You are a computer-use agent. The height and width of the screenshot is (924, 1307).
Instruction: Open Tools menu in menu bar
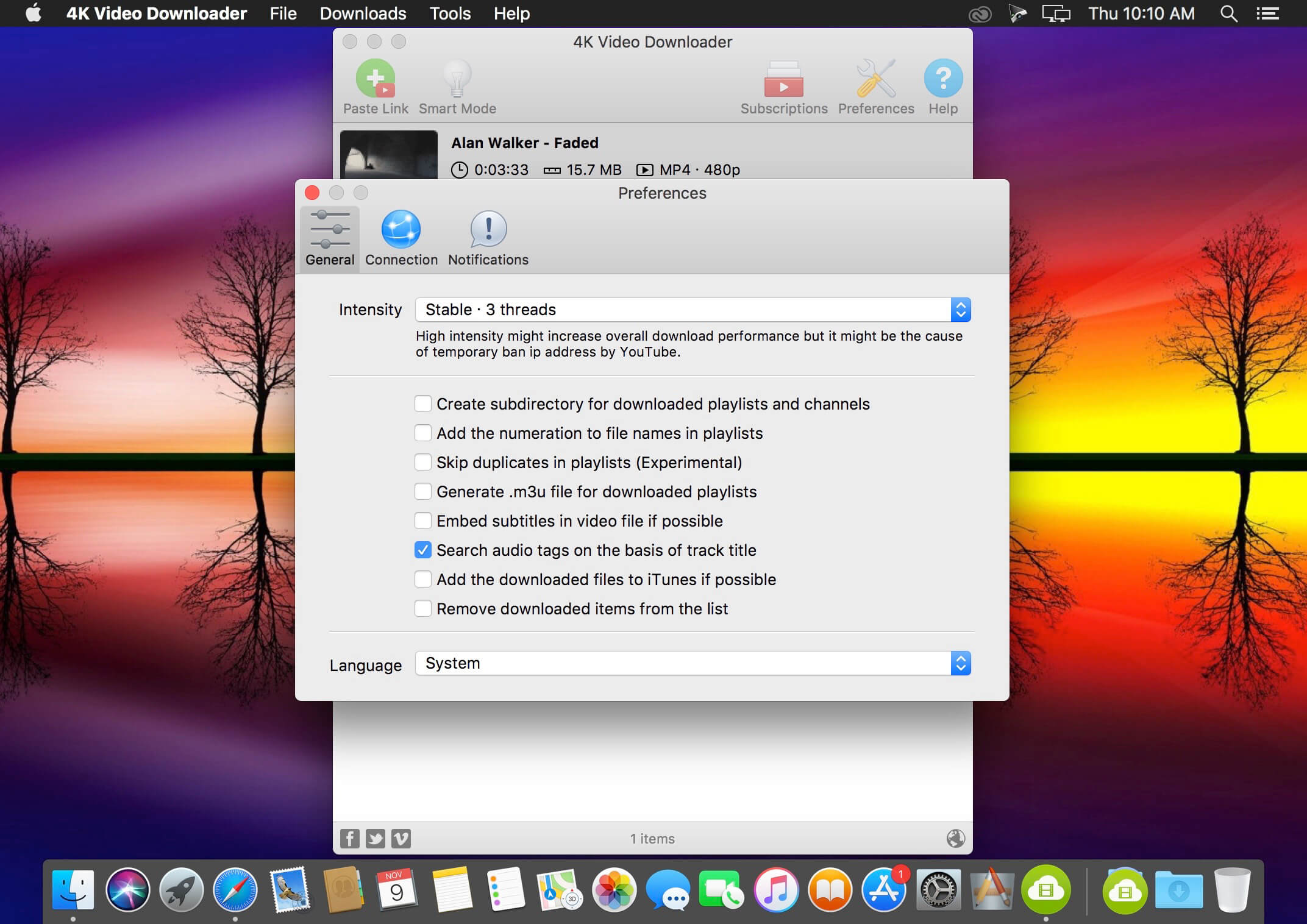(449, 14)
